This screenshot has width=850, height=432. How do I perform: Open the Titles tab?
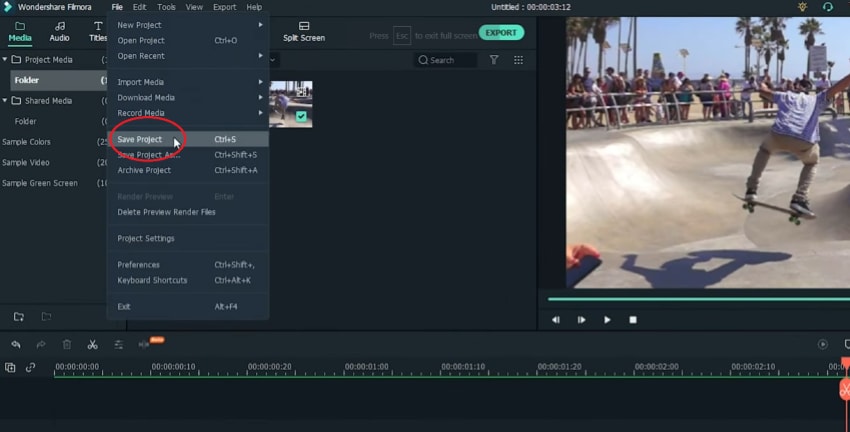98,32
